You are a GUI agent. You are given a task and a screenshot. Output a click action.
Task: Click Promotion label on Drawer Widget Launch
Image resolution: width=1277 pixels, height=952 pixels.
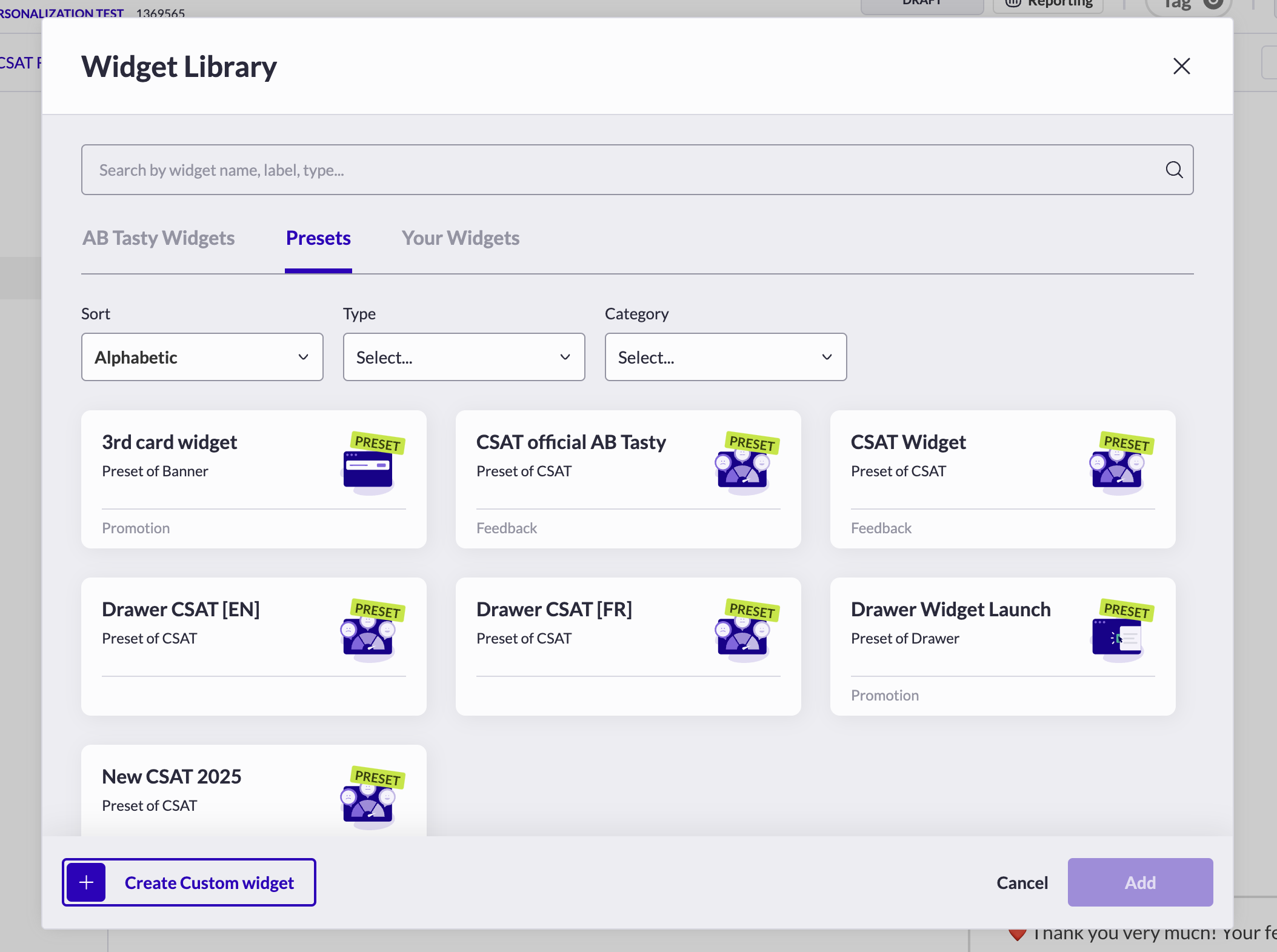point(885,695)
